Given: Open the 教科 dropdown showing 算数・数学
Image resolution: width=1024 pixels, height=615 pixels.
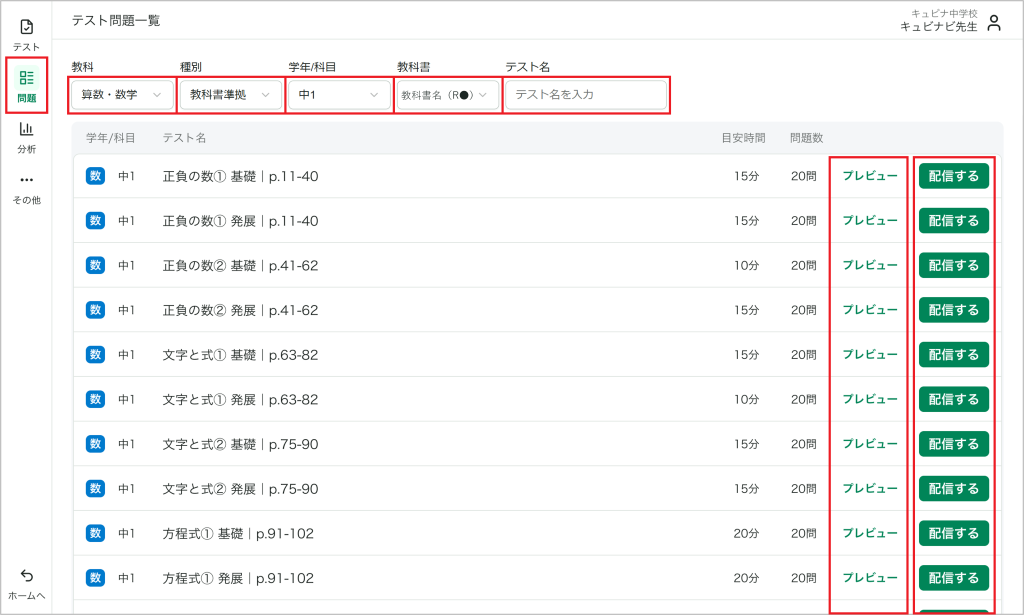Looking at the screenshot, I should coord(122,95).
